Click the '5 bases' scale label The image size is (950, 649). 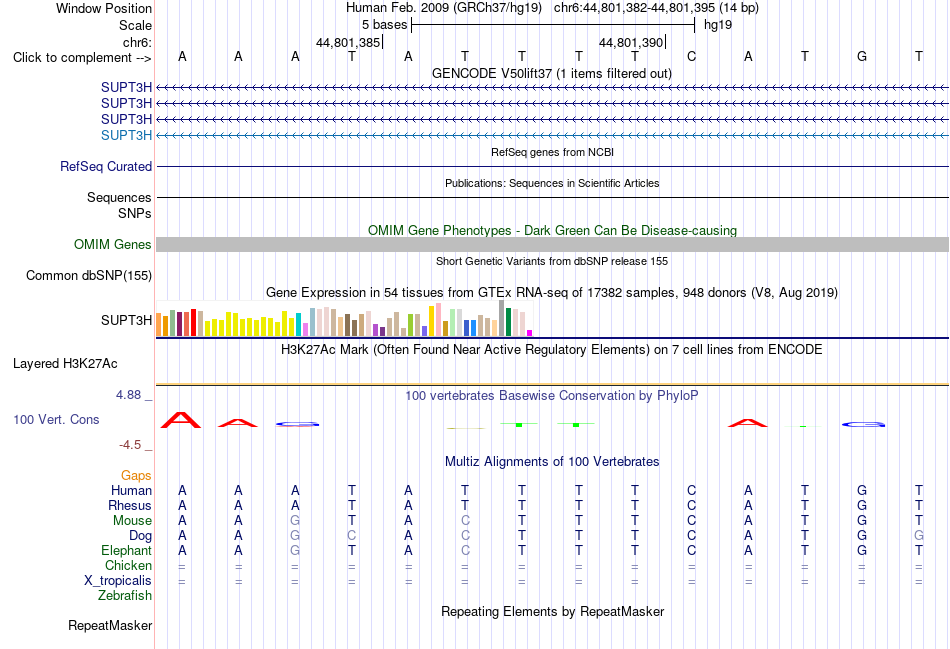click(x=385, y=25)
